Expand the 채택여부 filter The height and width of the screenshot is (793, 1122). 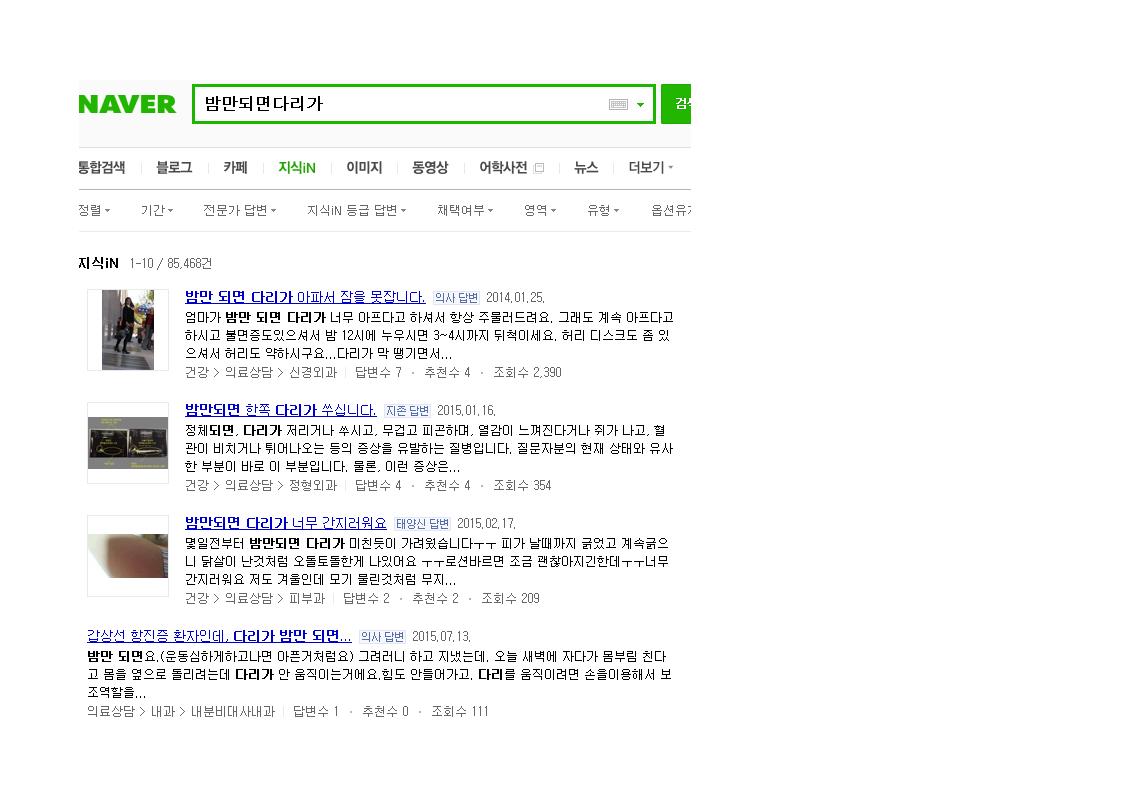coord(464,210)
